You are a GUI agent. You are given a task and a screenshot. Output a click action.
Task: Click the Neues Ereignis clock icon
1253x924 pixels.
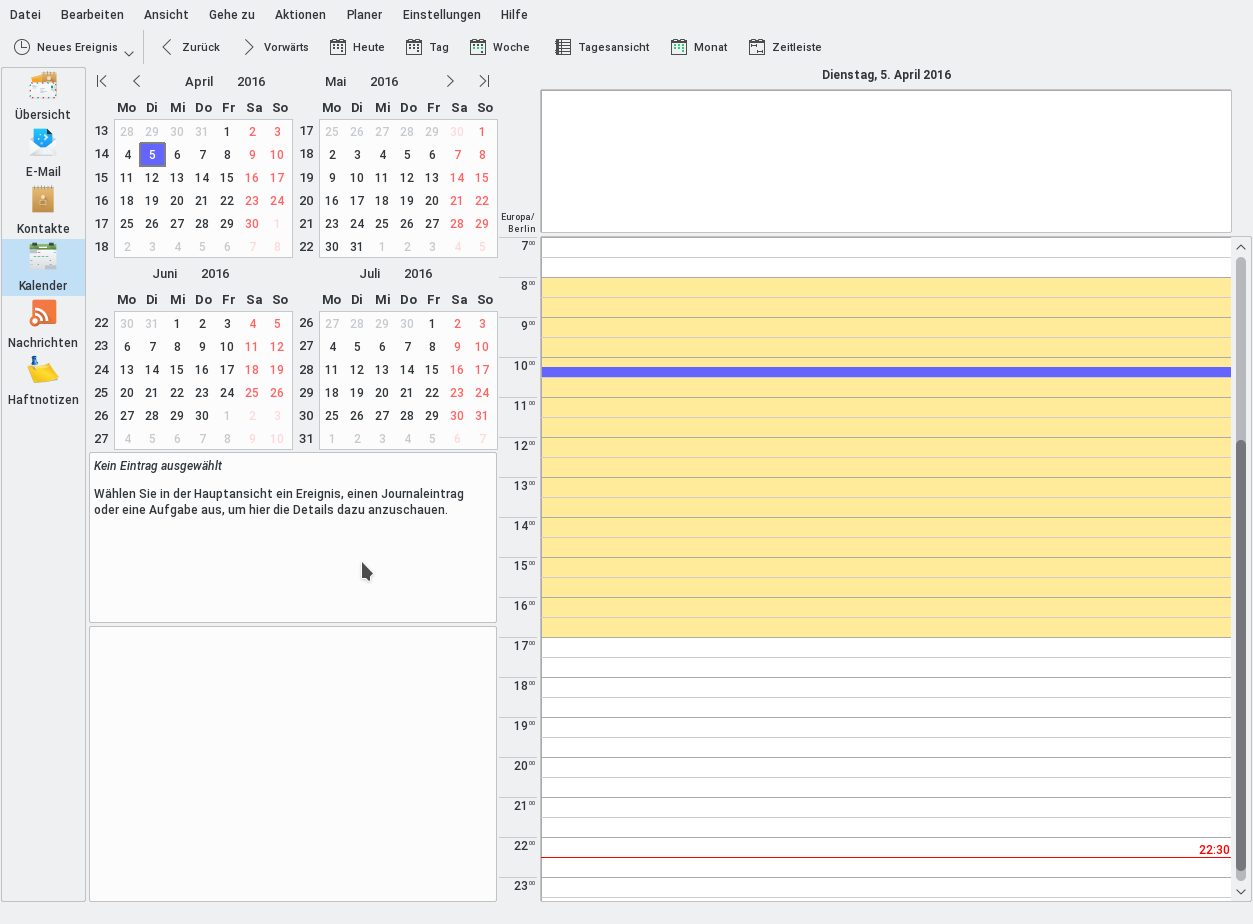coord(22,47)
